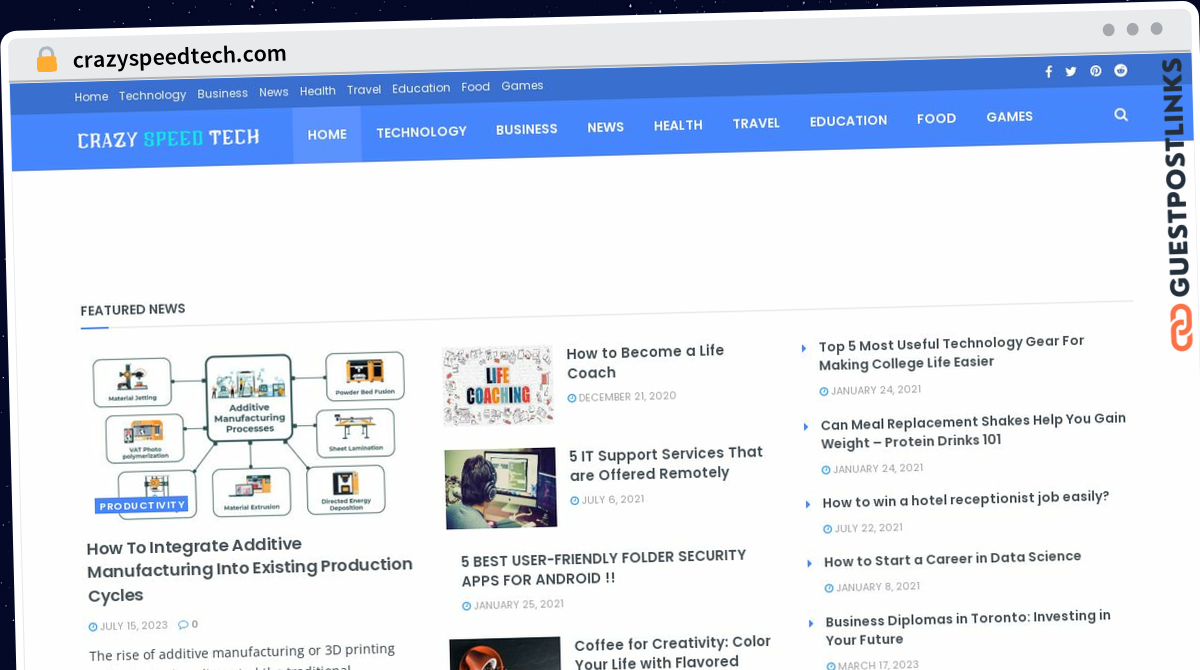This screenshot has height=670, width=1200.
Task: Click News in the top utility menu
Action: [273, 92]
